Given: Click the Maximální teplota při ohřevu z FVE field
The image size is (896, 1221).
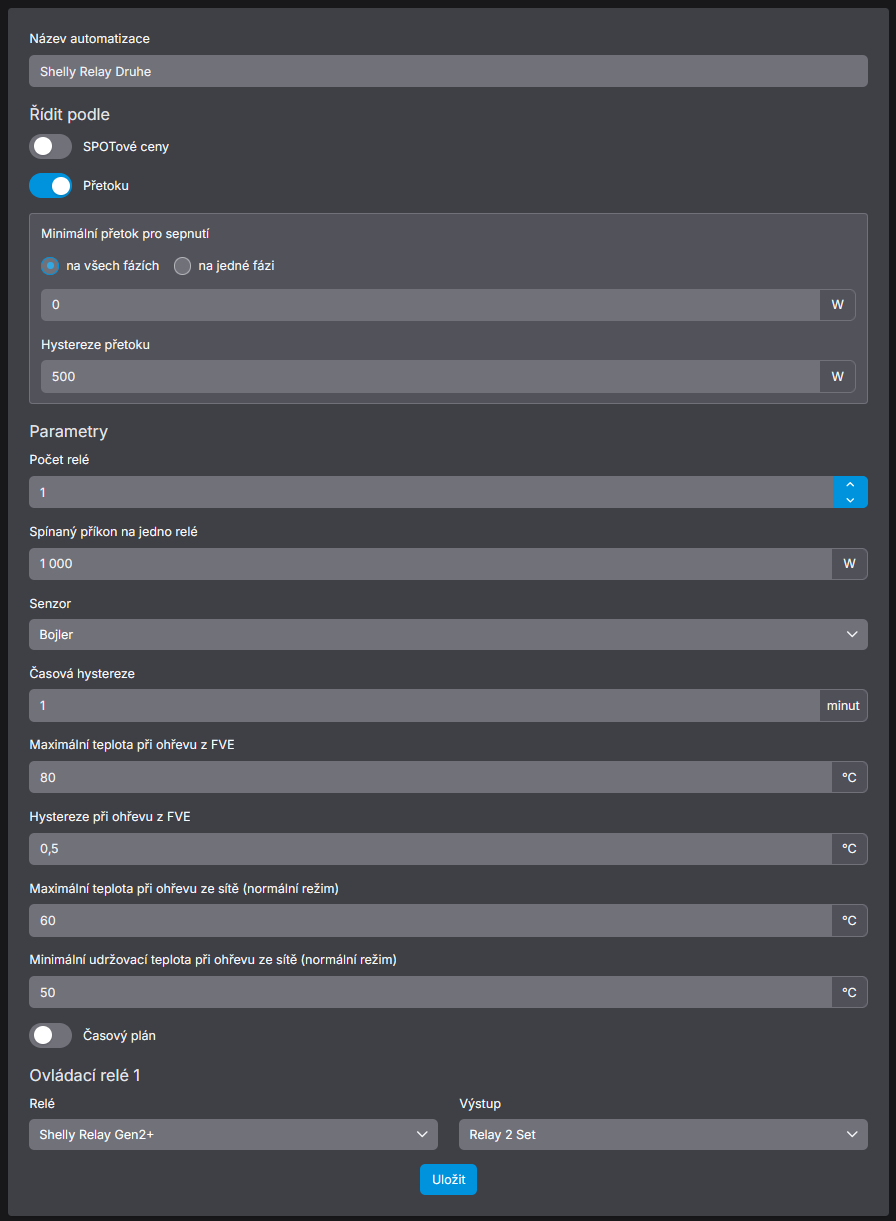Looking at the screenshot, I should (430, 777).
